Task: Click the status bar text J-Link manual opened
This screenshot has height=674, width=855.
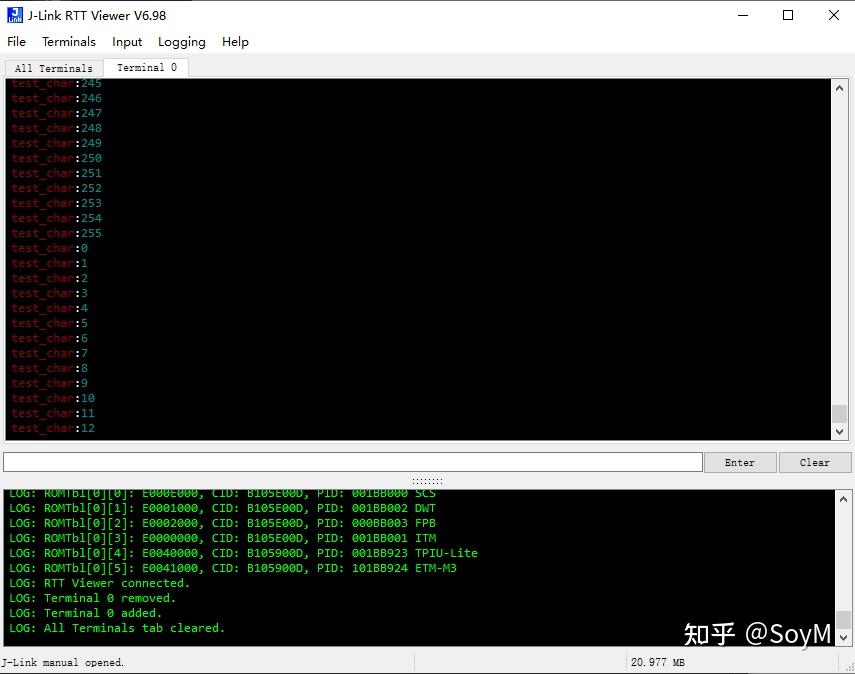Action: coord(63,662)
